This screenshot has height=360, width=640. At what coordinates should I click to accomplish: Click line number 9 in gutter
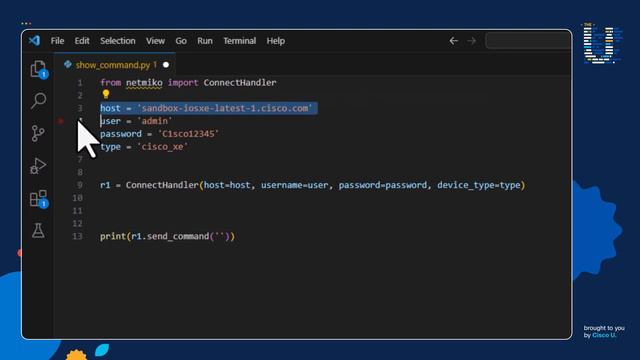(80, 185)
